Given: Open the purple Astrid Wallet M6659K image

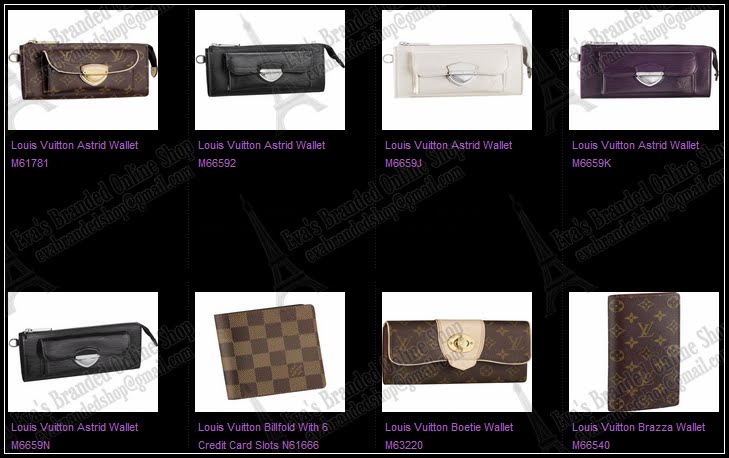Looking at the screenshot, I should 644,70.
